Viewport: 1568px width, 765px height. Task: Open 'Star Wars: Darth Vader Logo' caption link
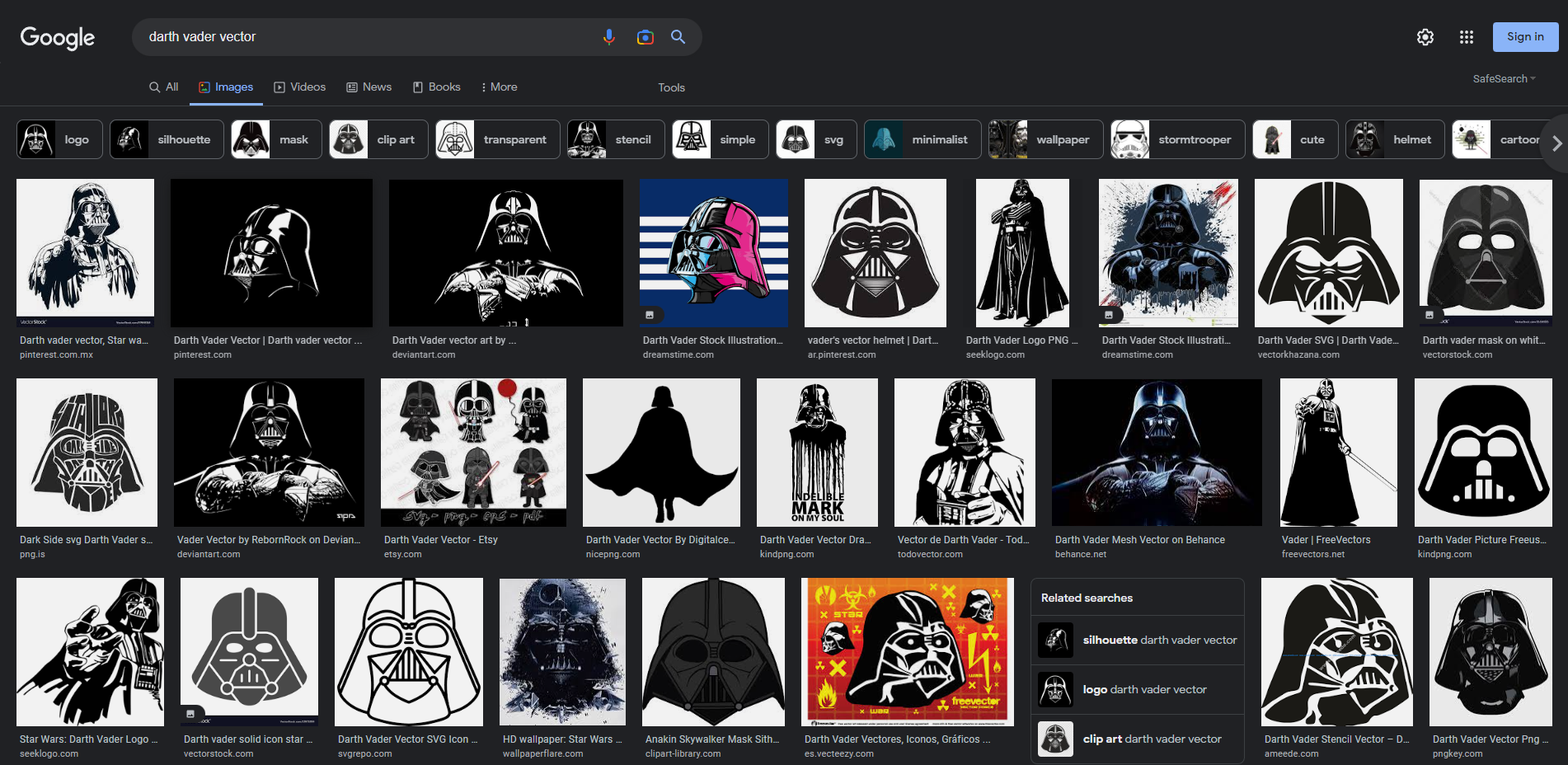click(88, 739)
